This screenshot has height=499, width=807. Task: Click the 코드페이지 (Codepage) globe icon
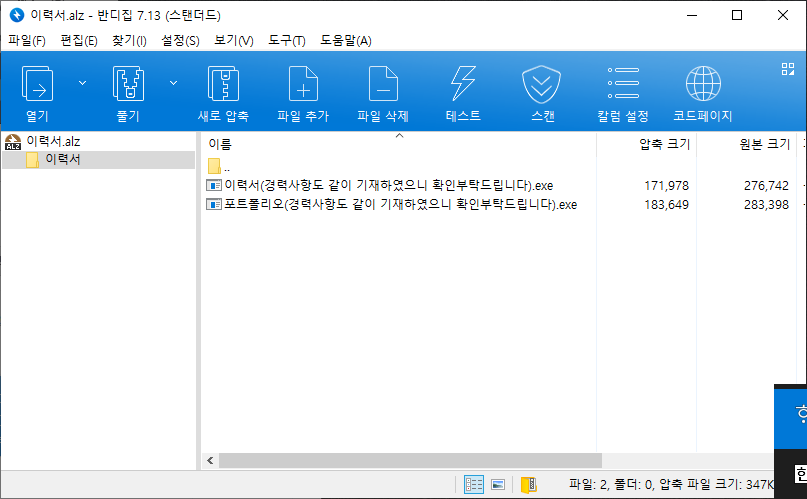click(702, 85)
